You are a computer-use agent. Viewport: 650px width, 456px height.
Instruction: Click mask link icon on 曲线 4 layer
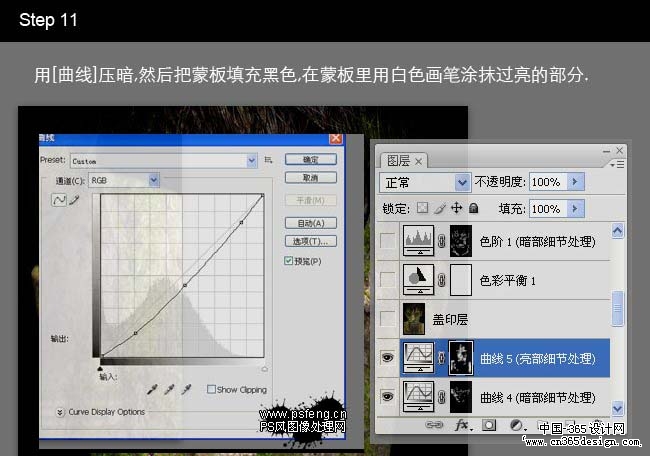(x=441, y=397)
